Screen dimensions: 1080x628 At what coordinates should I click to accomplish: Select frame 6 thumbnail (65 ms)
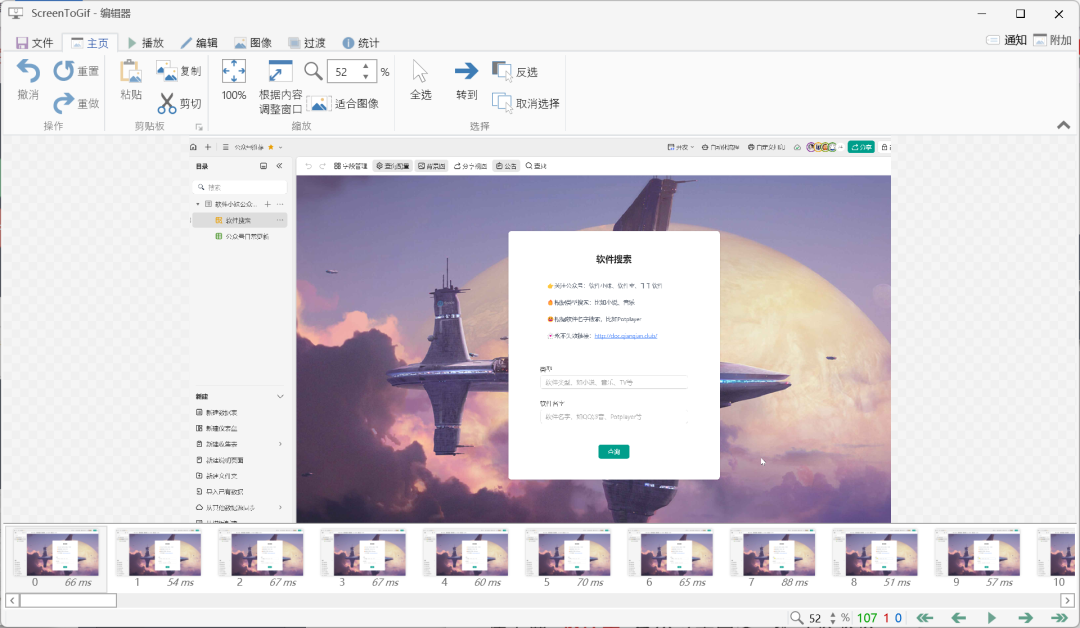click(672, 558)
